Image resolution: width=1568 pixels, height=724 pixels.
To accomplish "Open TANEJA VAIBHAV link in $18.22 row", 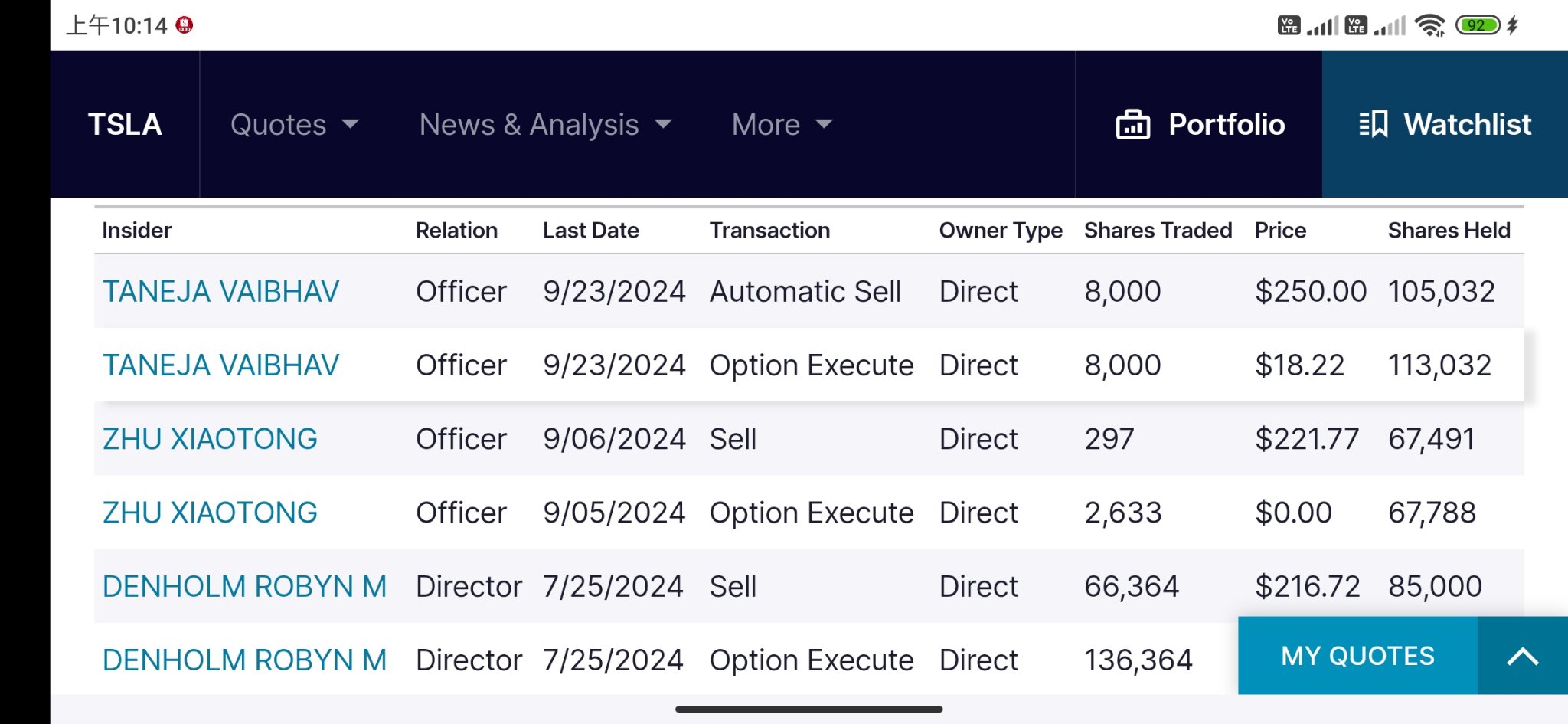I will pos(220,365).
